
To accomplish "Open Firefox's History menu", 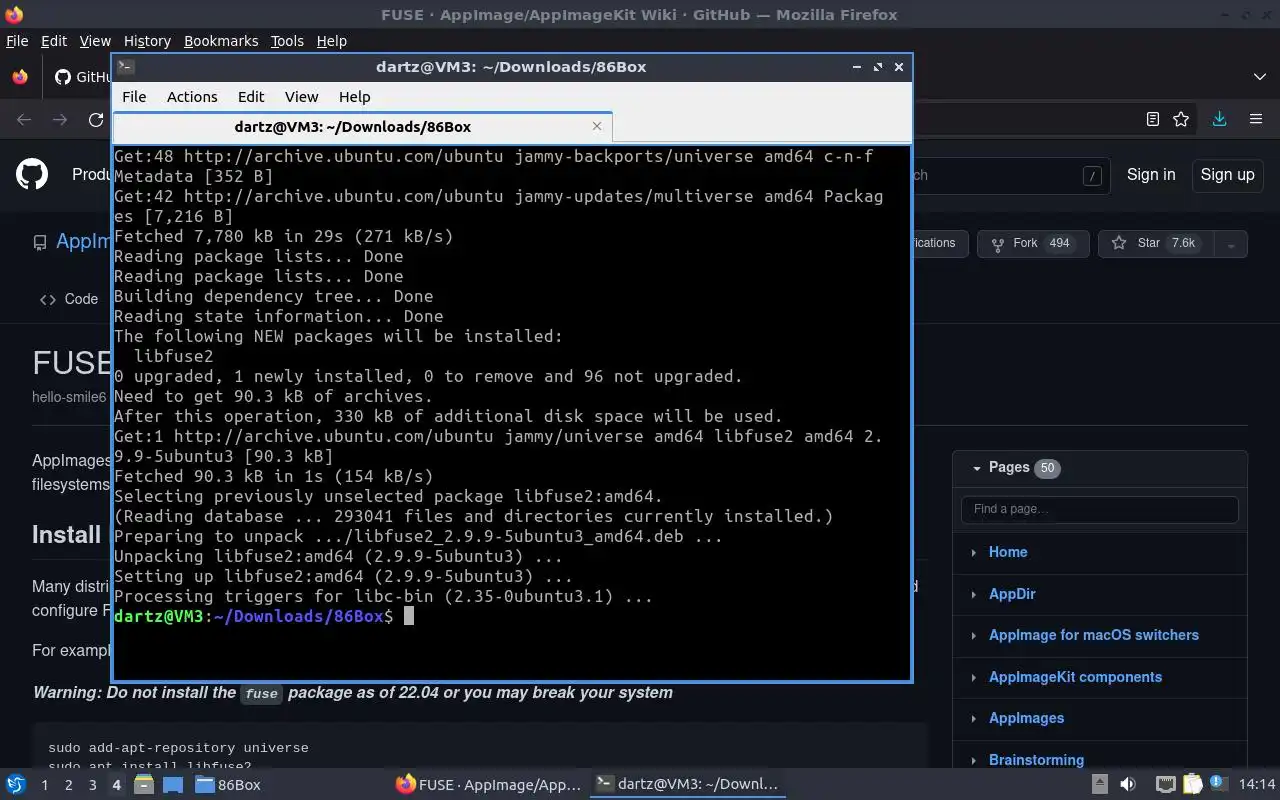I will (147, 41).
